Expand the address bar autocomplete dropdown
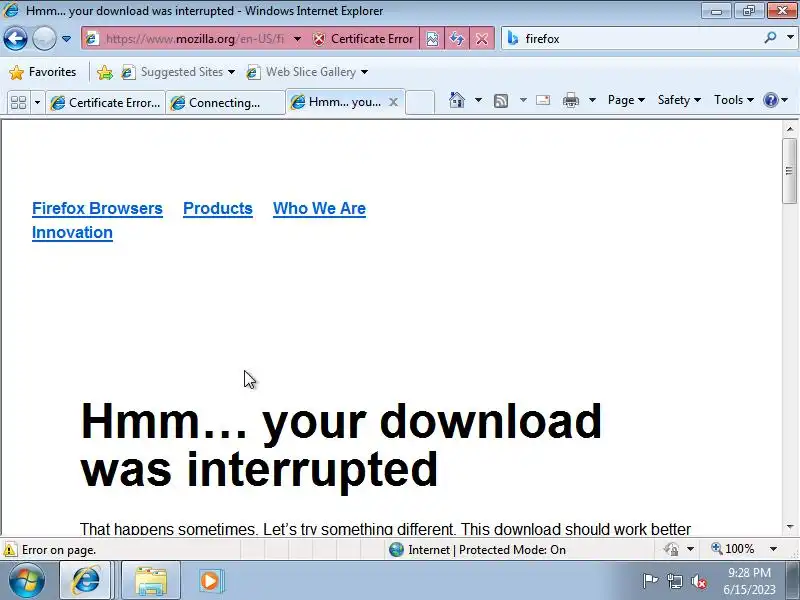Image resolution: width=800 pixels, height=600 pixels. pos(297,39)
